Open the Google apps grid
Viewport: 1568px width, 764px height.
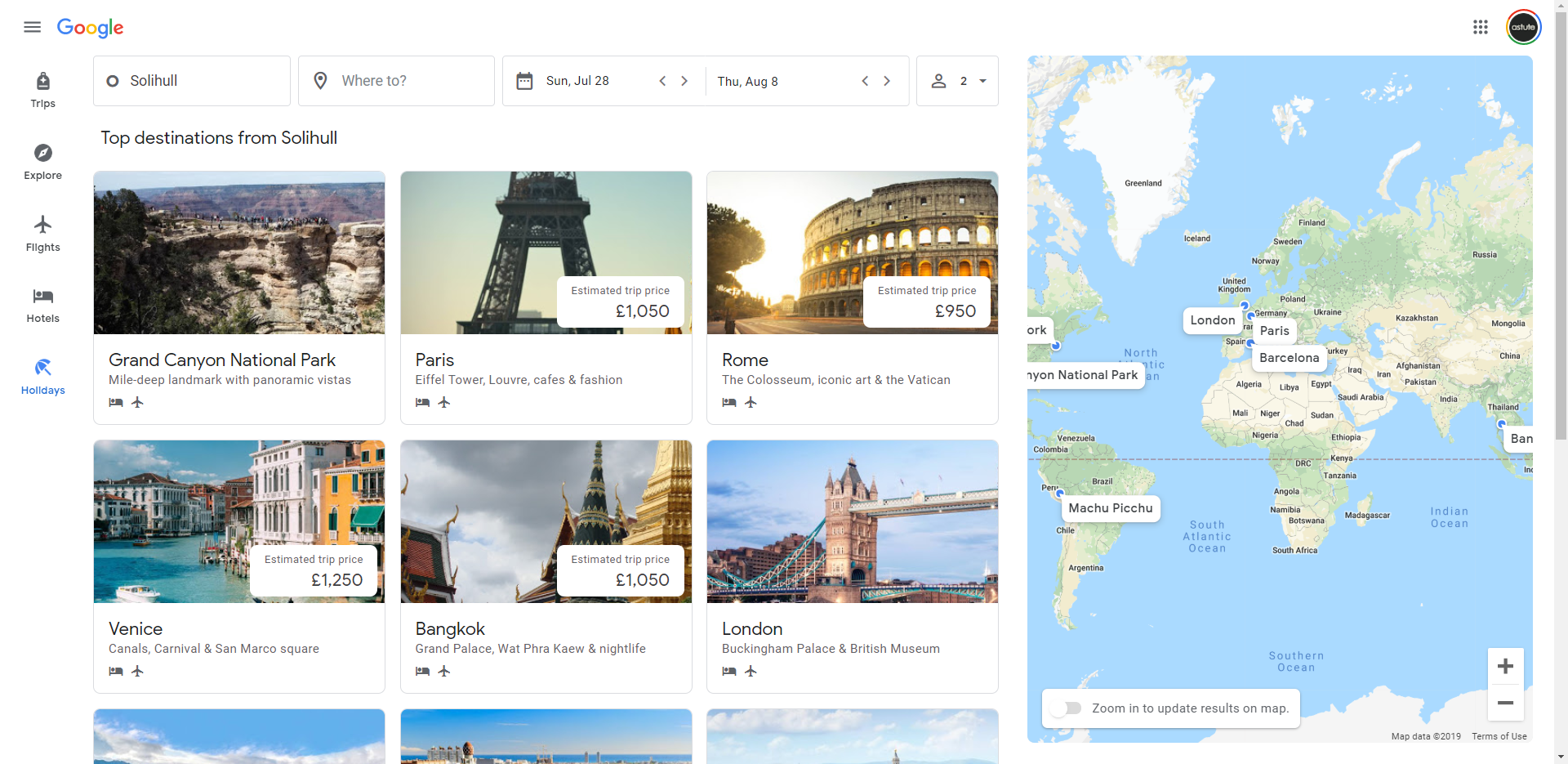coord(1480,27)
